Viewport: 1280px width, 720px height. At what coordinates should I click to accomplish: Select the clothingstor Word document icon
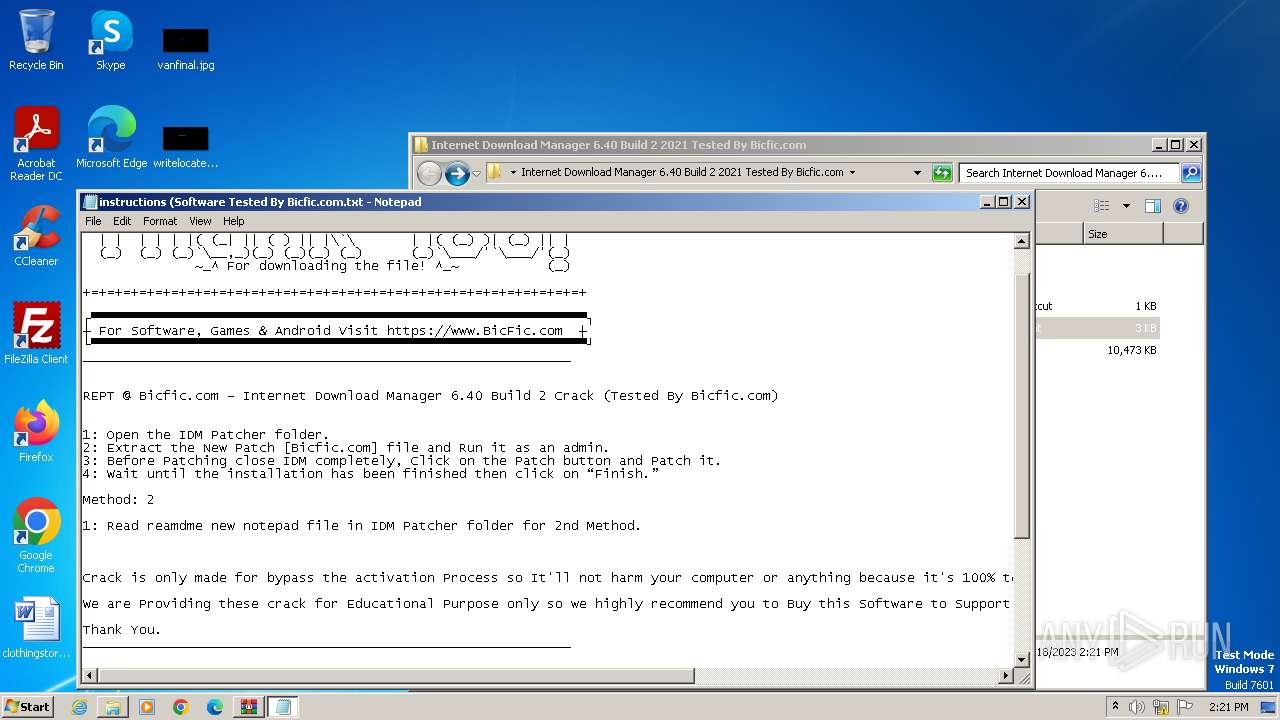tap(36, 627)
